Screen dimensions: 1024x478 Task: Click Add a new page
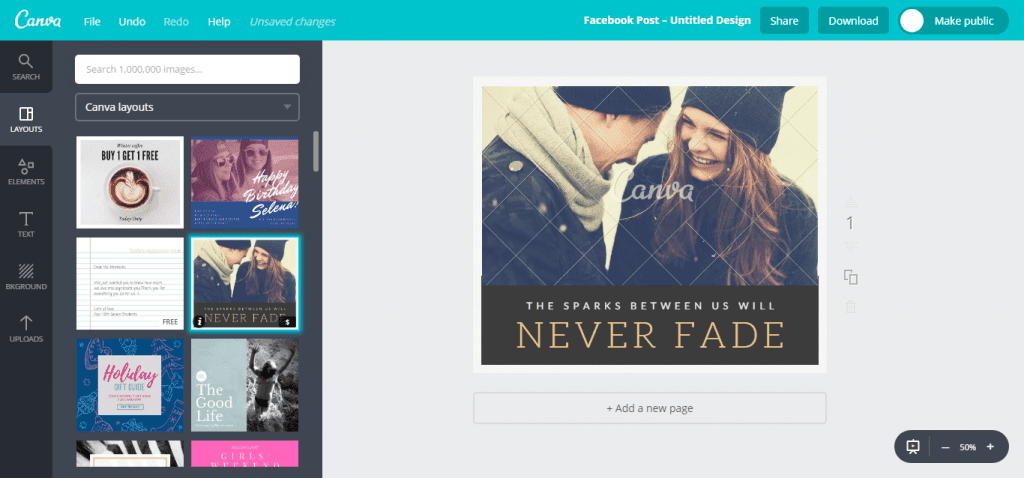(x=650, y=408)
